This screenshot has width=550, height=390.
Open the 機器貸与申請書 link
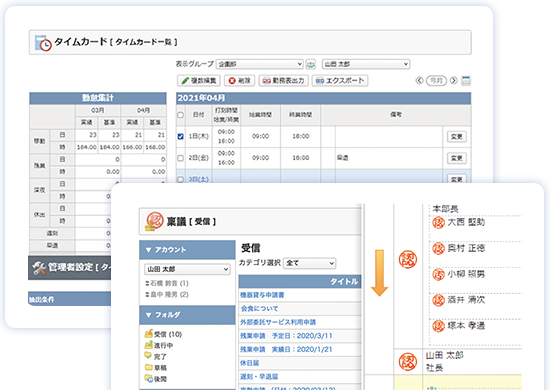click(262, 295)
